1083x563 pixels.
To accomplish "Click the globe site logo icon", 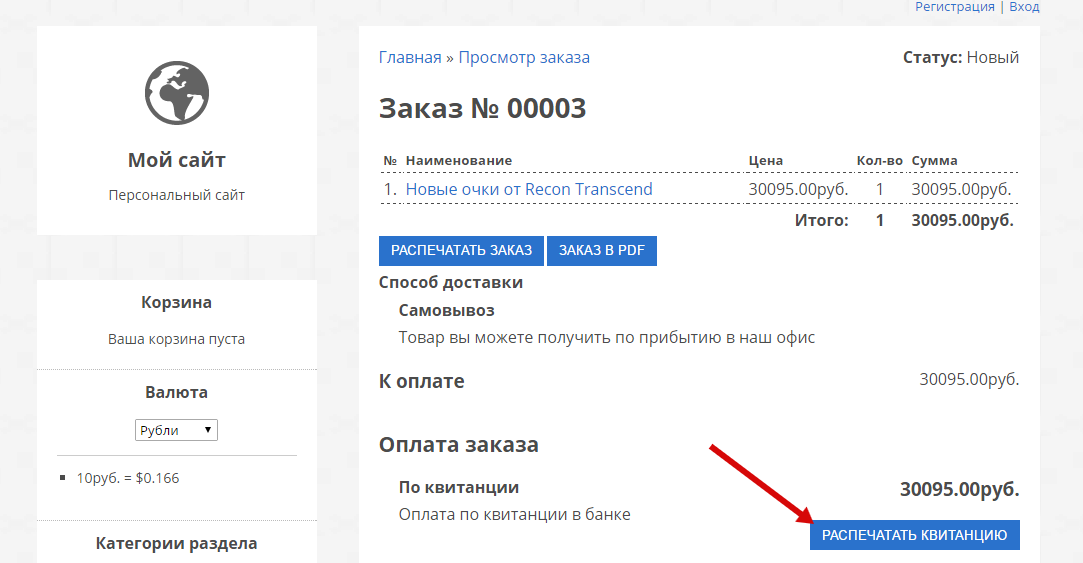I will tap(177, 93).
